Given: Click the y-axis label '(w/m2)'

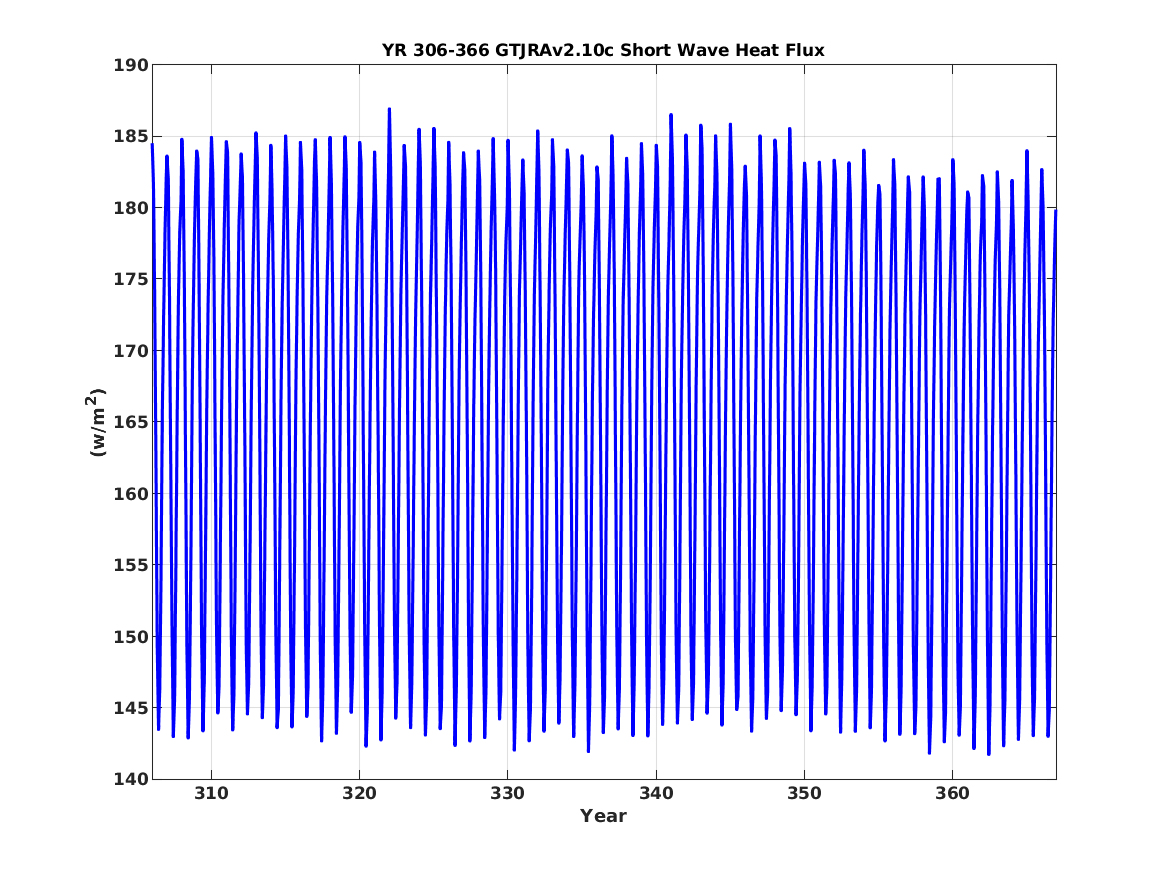Looking at the screenshot, I should click(x=97, y=422).
